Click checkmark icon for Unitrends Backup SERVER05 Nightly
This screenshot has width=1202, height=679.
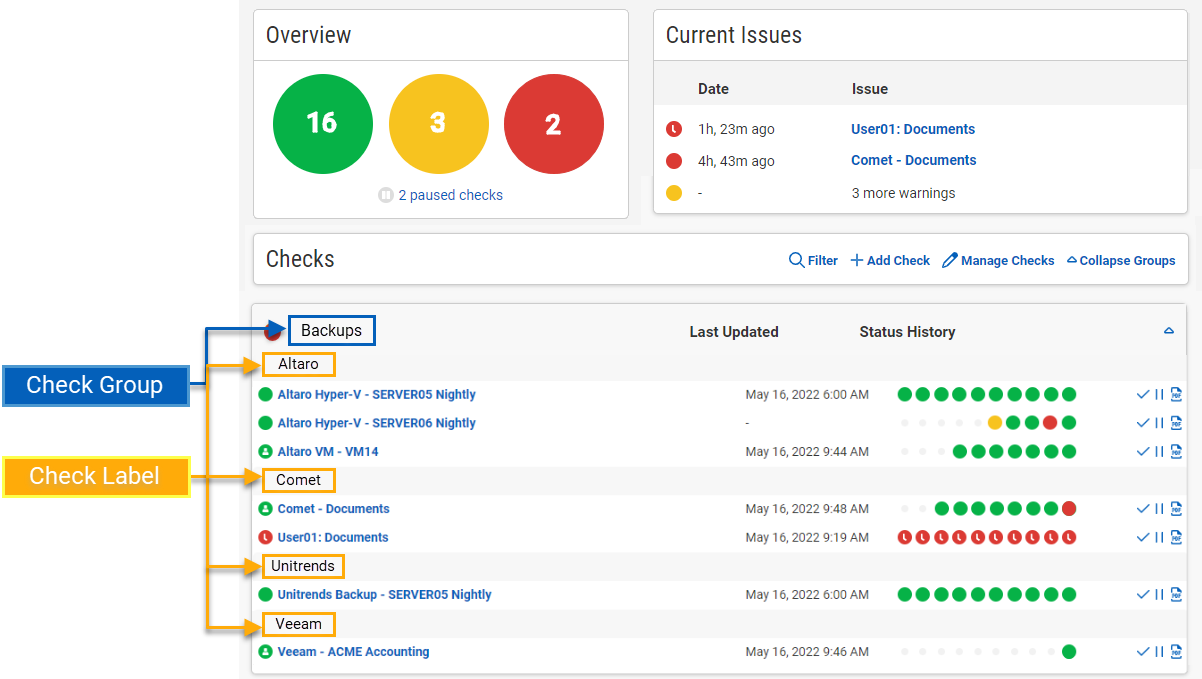click(x=1143, y=594)
